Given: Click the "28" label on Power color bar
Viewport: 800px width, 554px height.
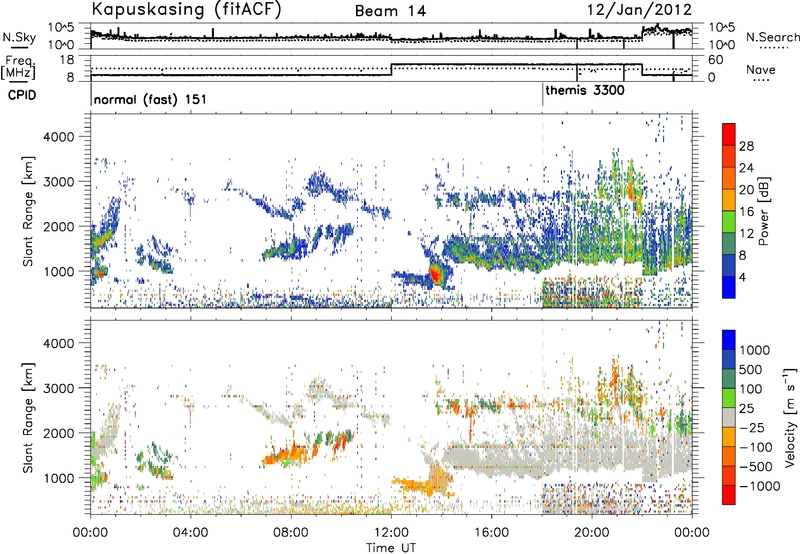Looking at the screenshot, I should (746, 146).
